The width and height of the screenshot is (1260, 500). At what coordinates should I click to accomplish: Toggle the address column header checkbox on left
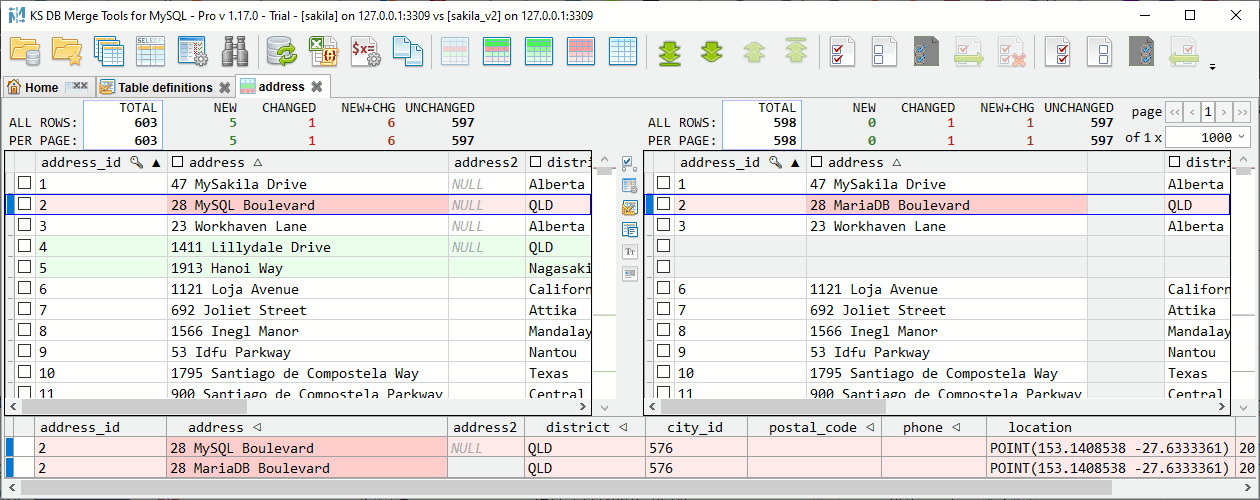pos(177,162)
